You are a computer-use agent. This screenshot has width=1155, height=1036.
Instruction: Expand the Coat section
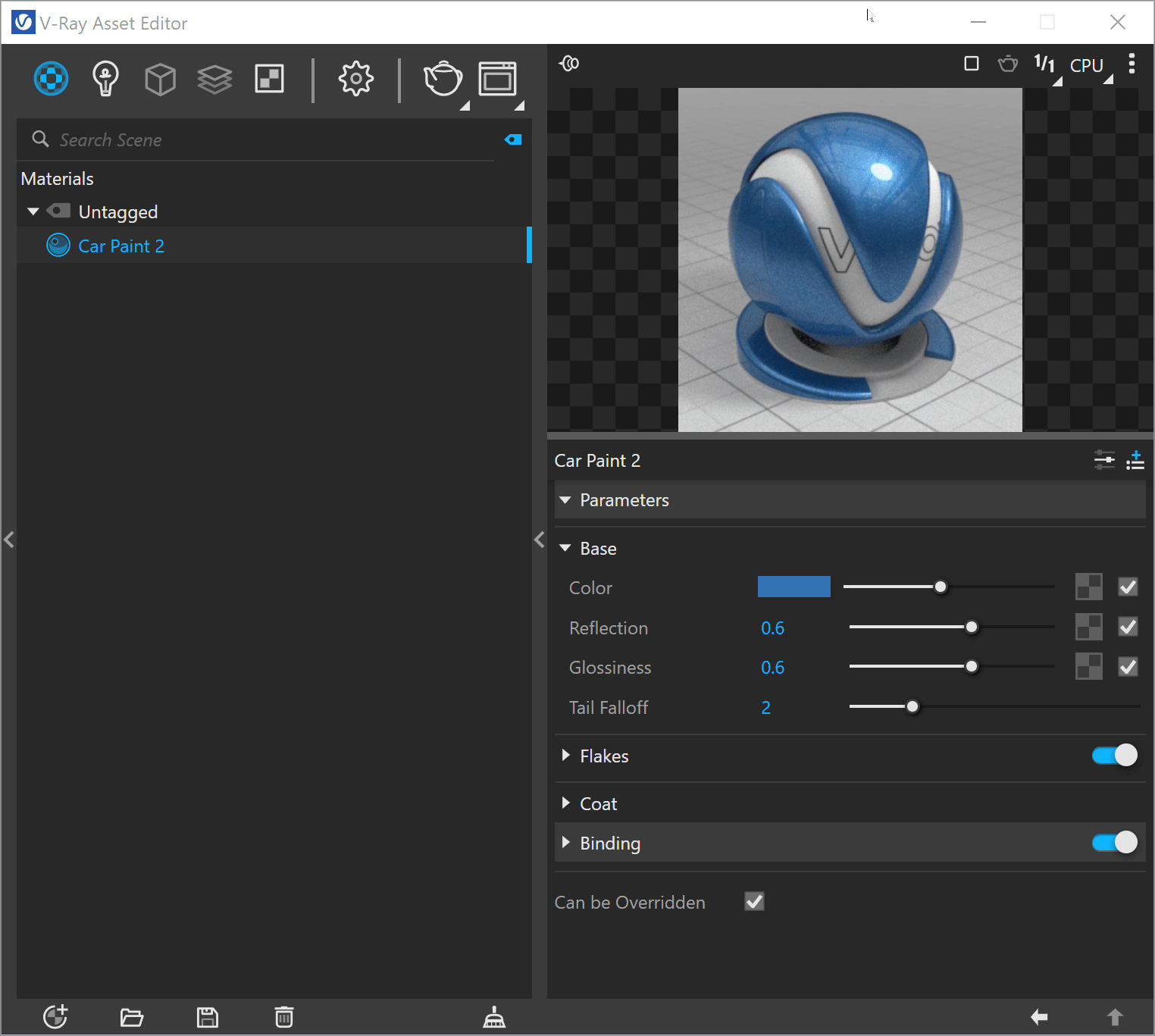point(566,803)
